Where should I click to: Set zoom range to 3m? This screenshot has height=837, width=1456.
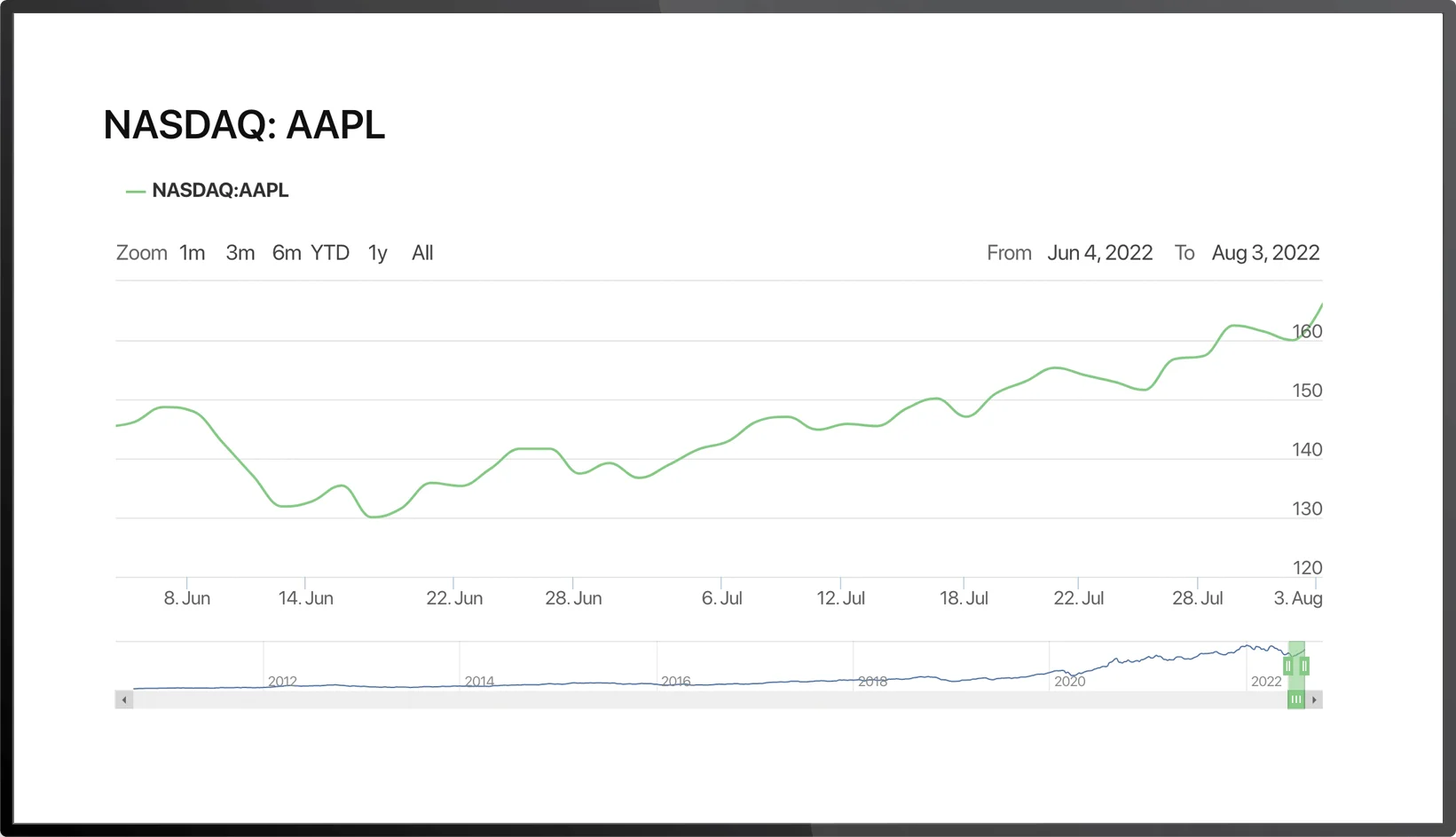point(240,253)
